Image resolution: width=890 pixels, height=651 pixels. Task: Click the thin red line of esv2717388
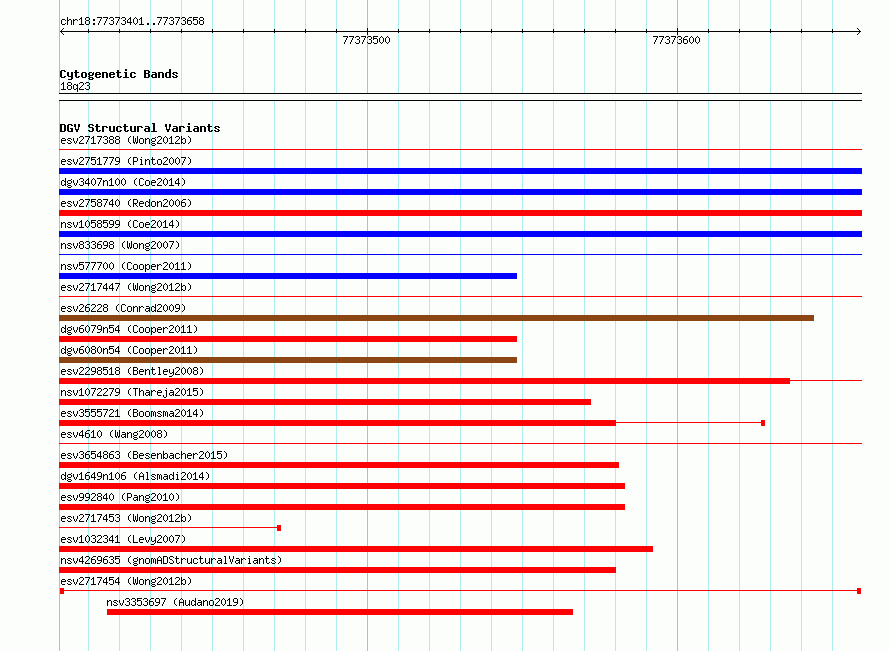[460, 150]
